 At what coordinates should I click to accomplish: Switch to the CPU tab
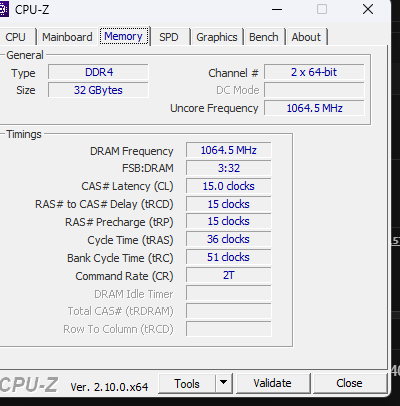(x=17, y=37)
